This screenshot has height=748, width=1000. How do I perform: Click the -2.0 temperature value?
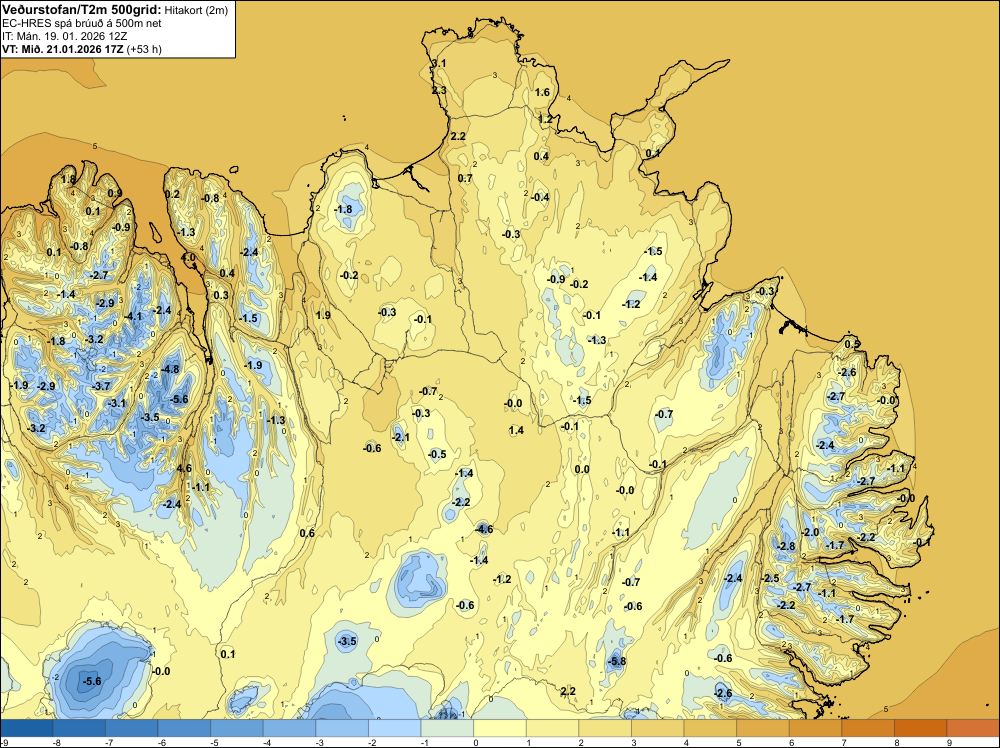(x=809, y=532)
